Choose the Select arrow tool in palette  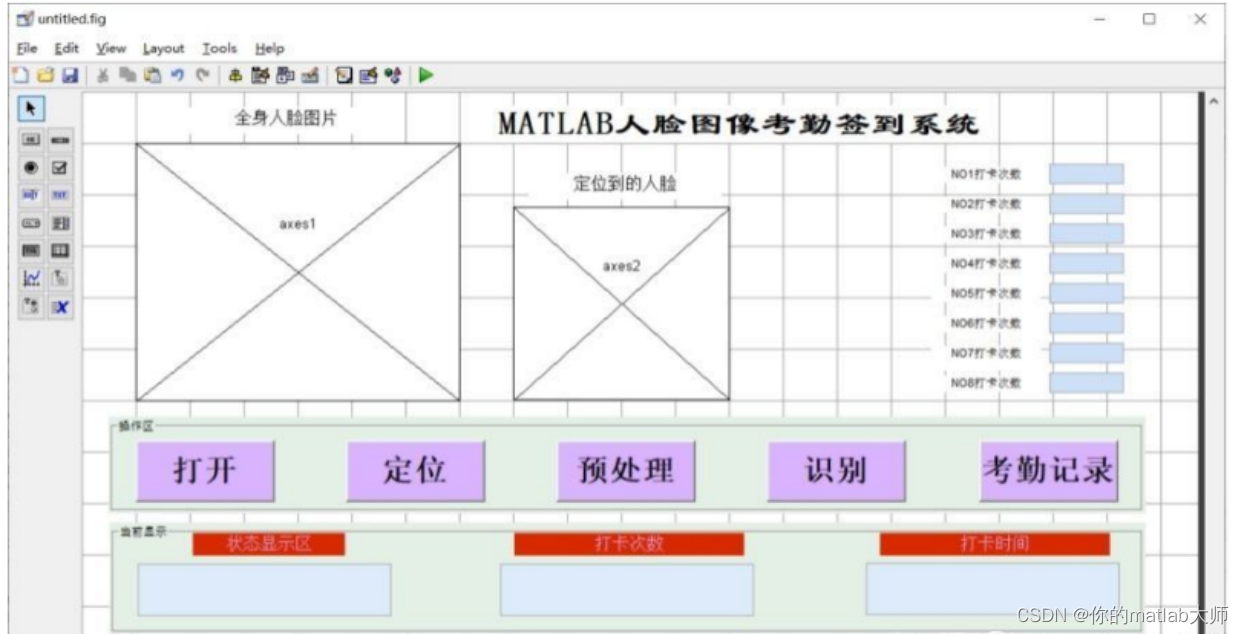(x=30, y=108)
